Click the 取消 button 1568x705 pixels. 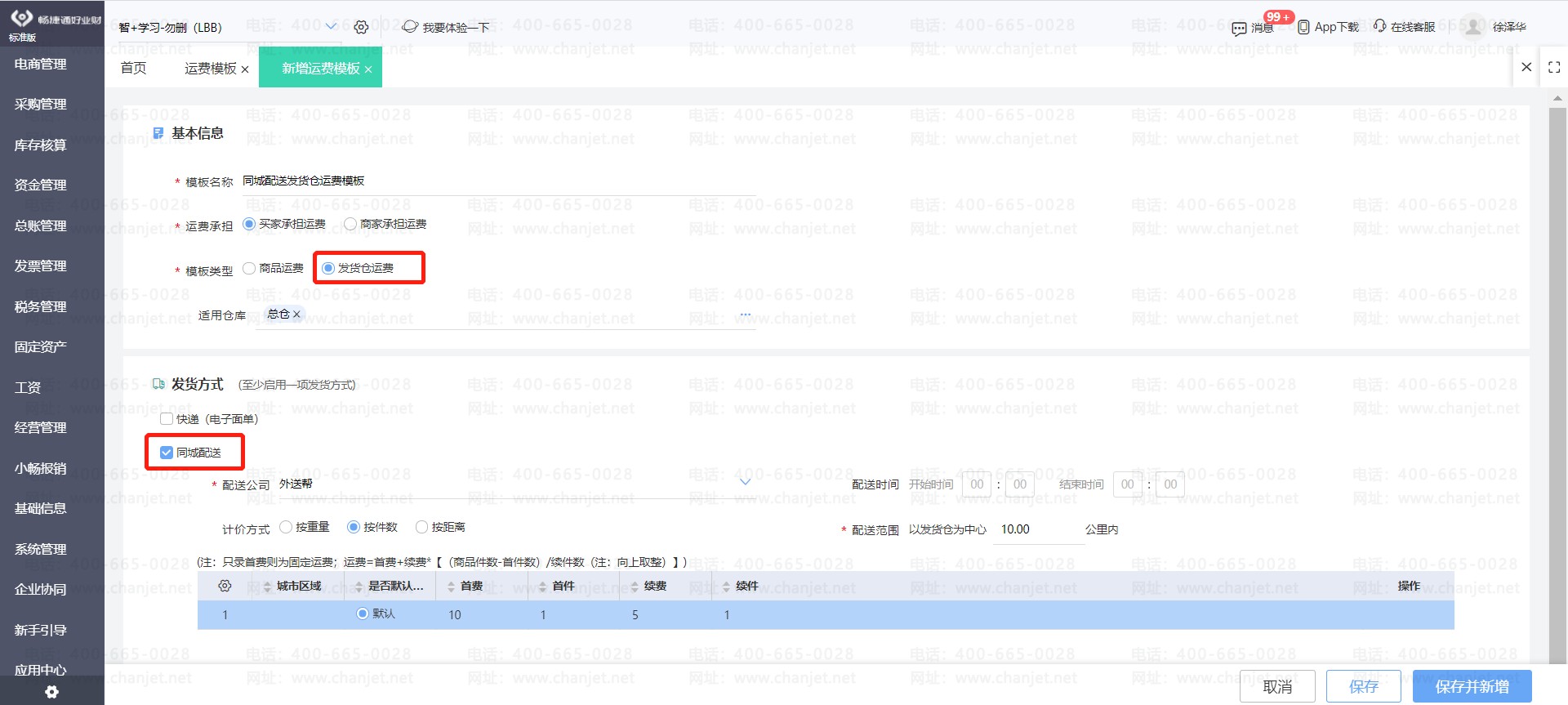[x=1277, y=686]
